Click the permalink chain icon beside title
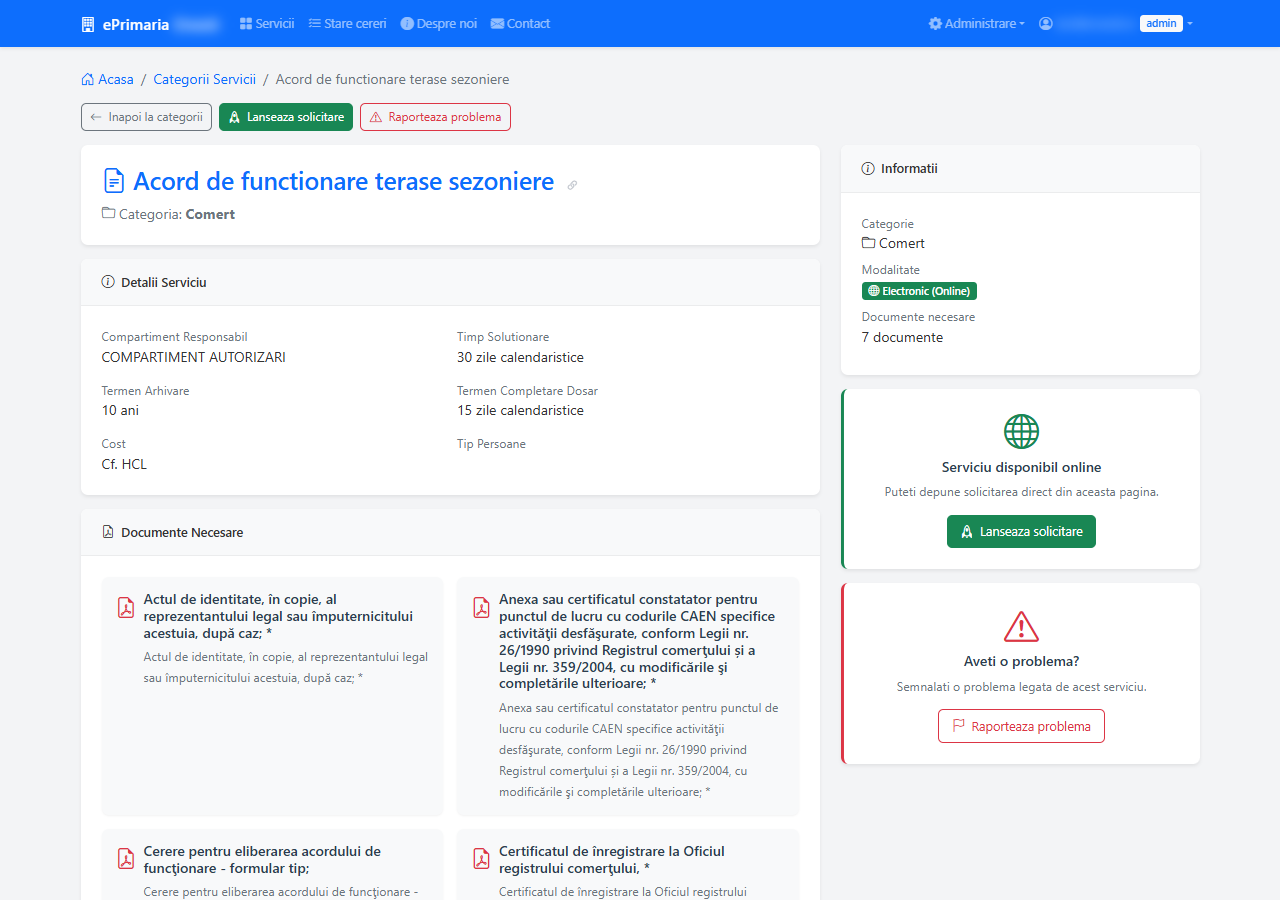 coord(572,185)
